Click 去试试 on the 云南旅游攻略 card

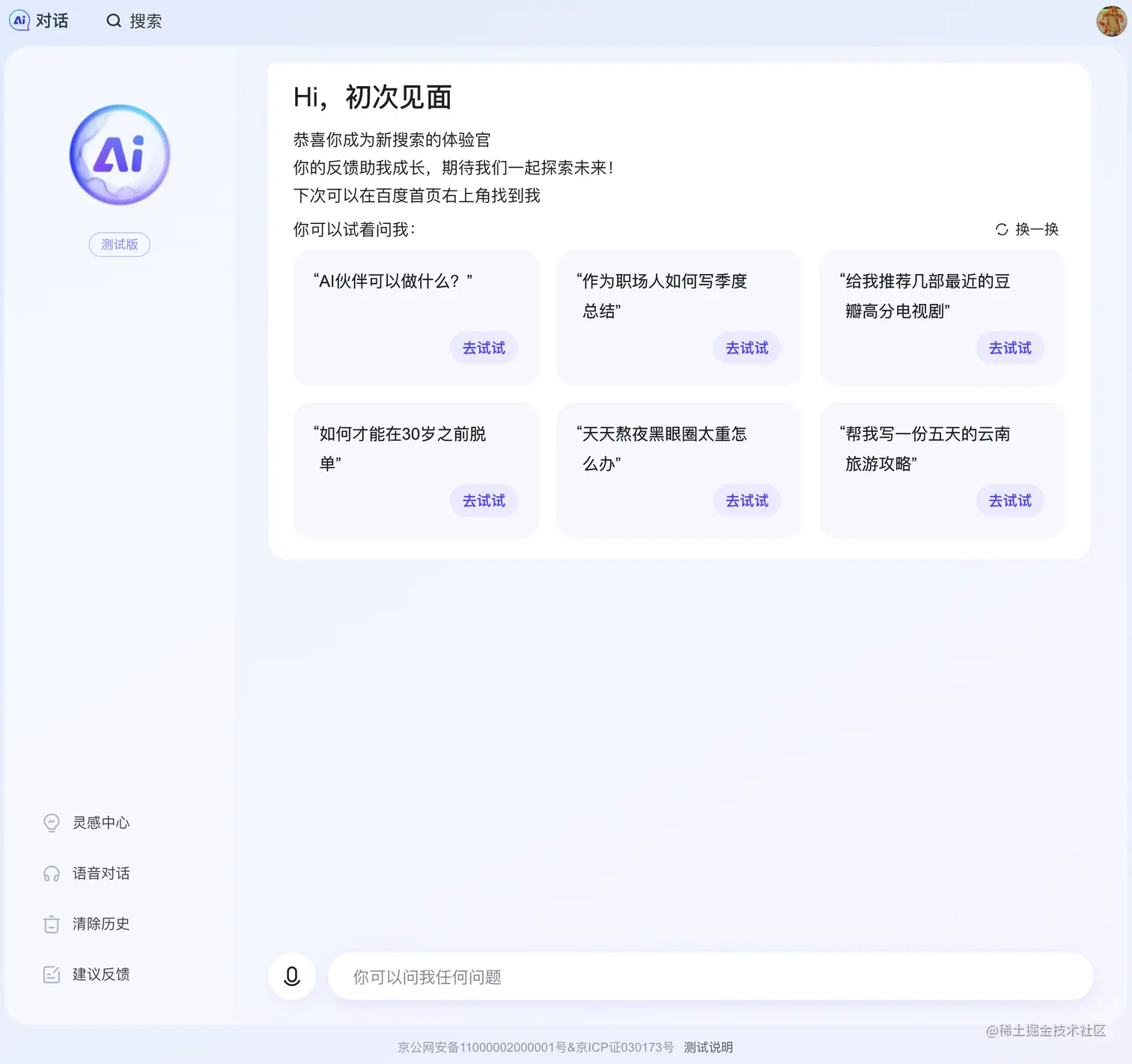click(1009, 500)
